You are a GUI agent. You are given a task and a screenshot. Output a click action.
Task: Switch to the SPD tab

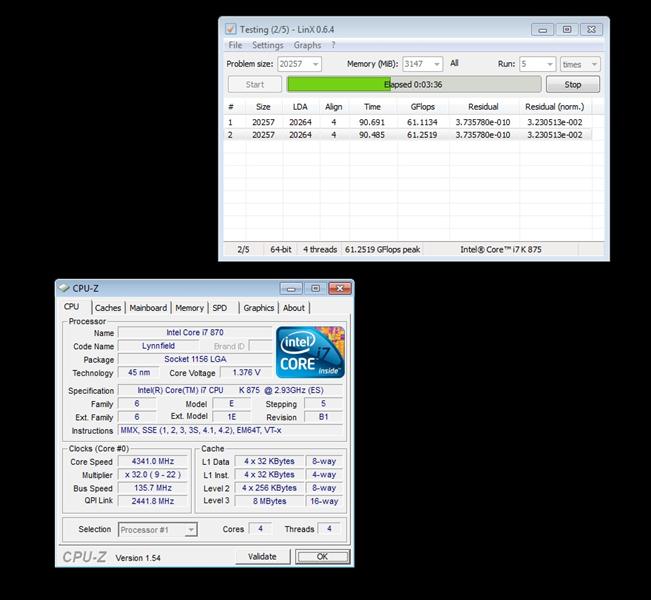pyautogui.click(x=219, y=308)
